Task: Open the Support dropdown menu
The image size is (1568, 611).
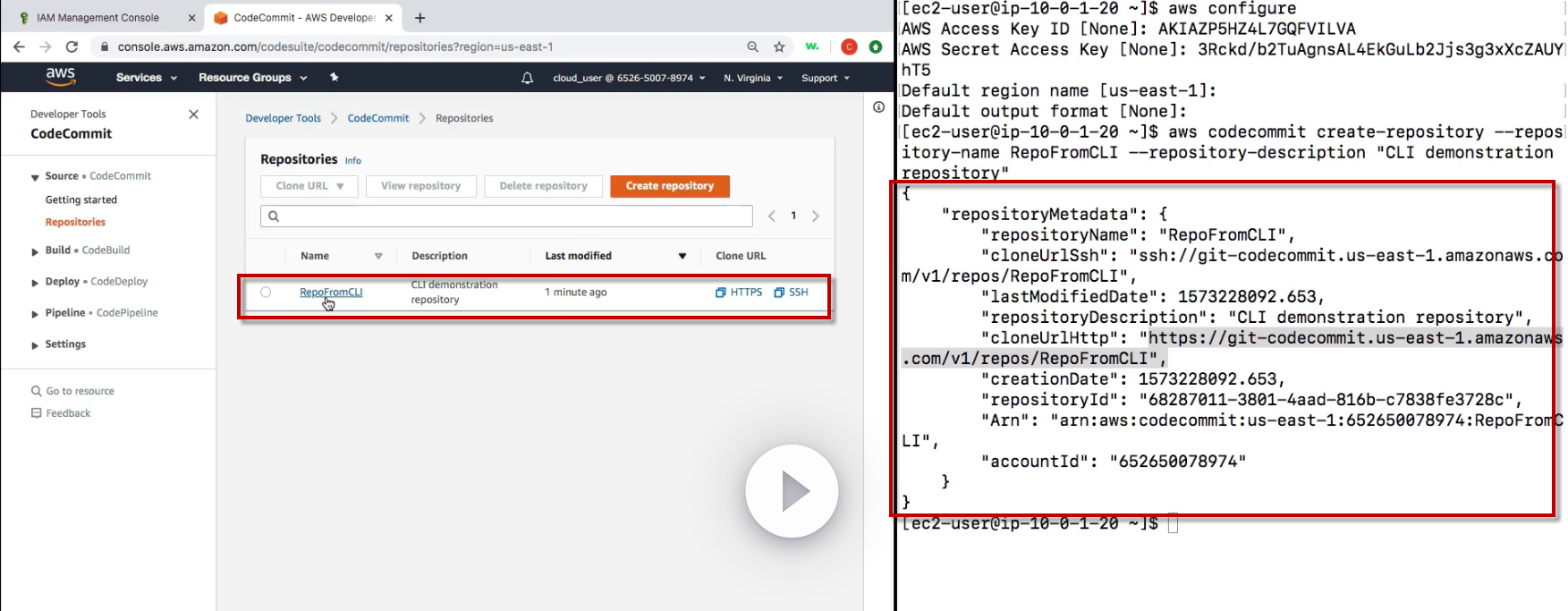Action: pyautogui.click(x=826, y=78)
